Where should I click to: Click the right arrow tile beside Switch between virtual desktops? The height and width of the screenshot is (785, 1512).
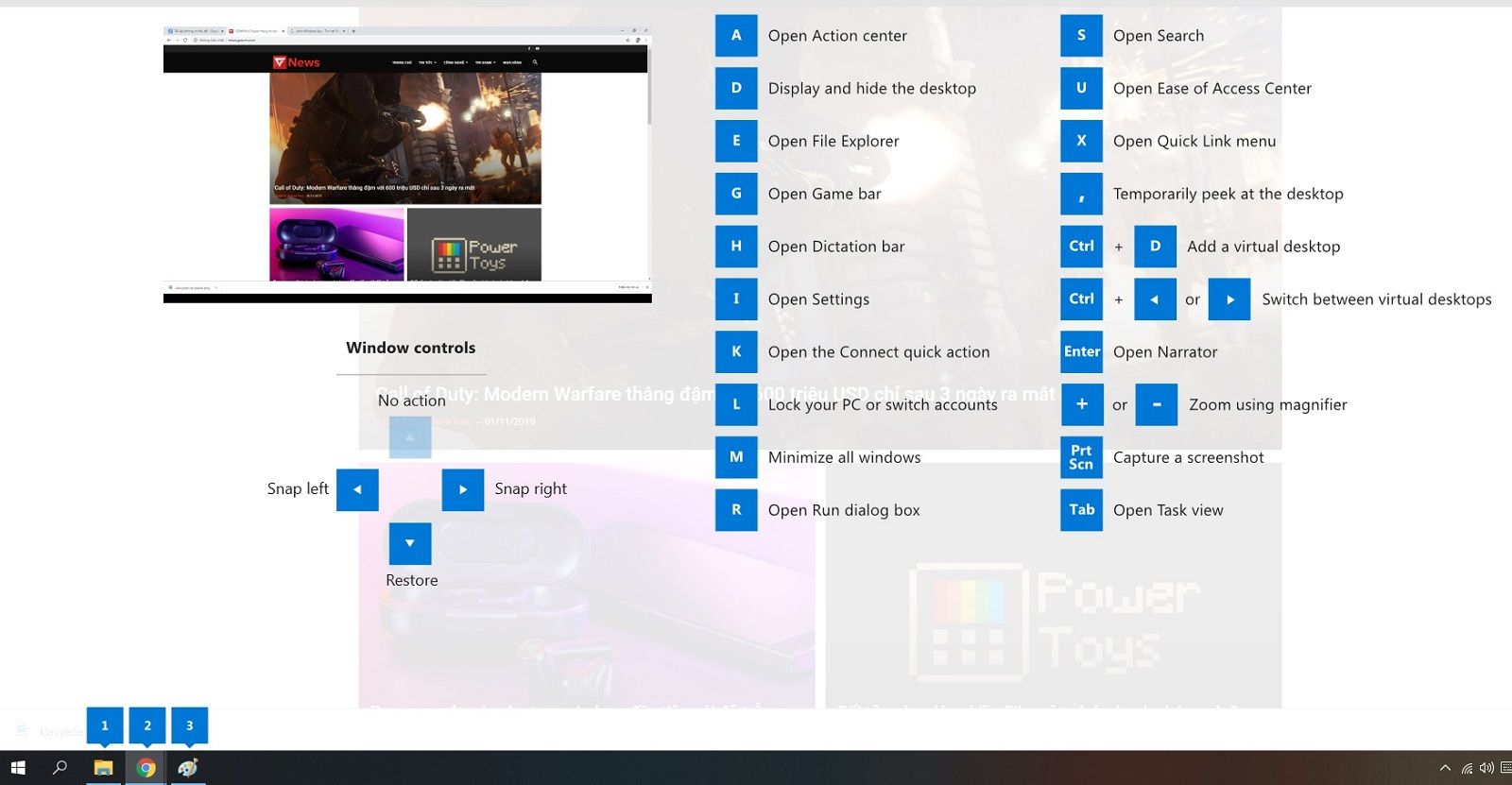(1229, 299)
